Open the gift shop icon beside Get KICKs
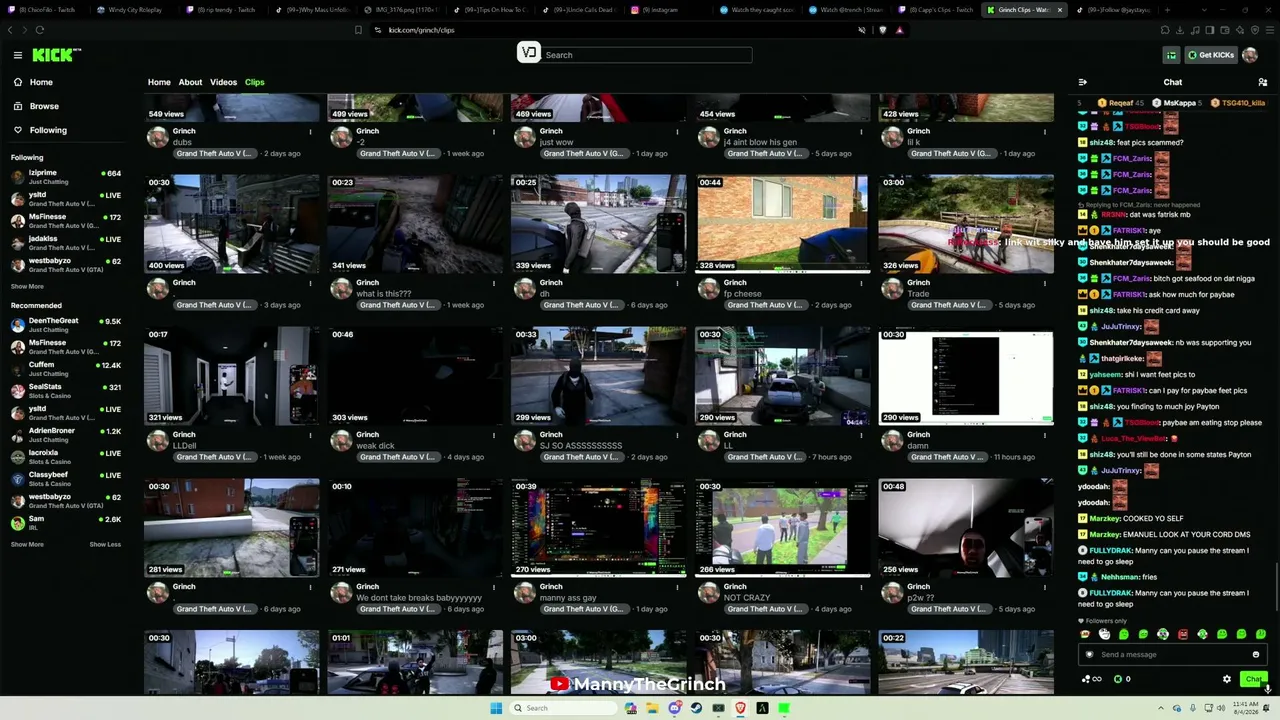Screen dimensions: 1280x720 1171,55
